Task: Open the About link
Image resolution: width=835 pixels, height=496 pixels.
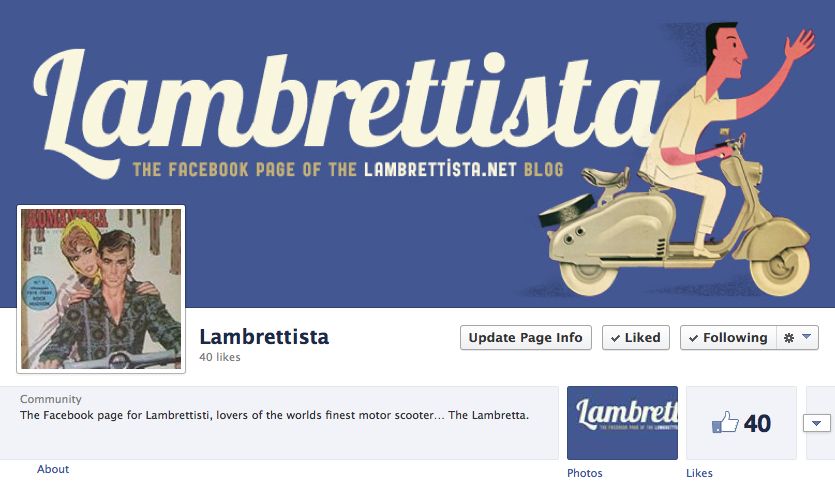Action: (53, 469)
